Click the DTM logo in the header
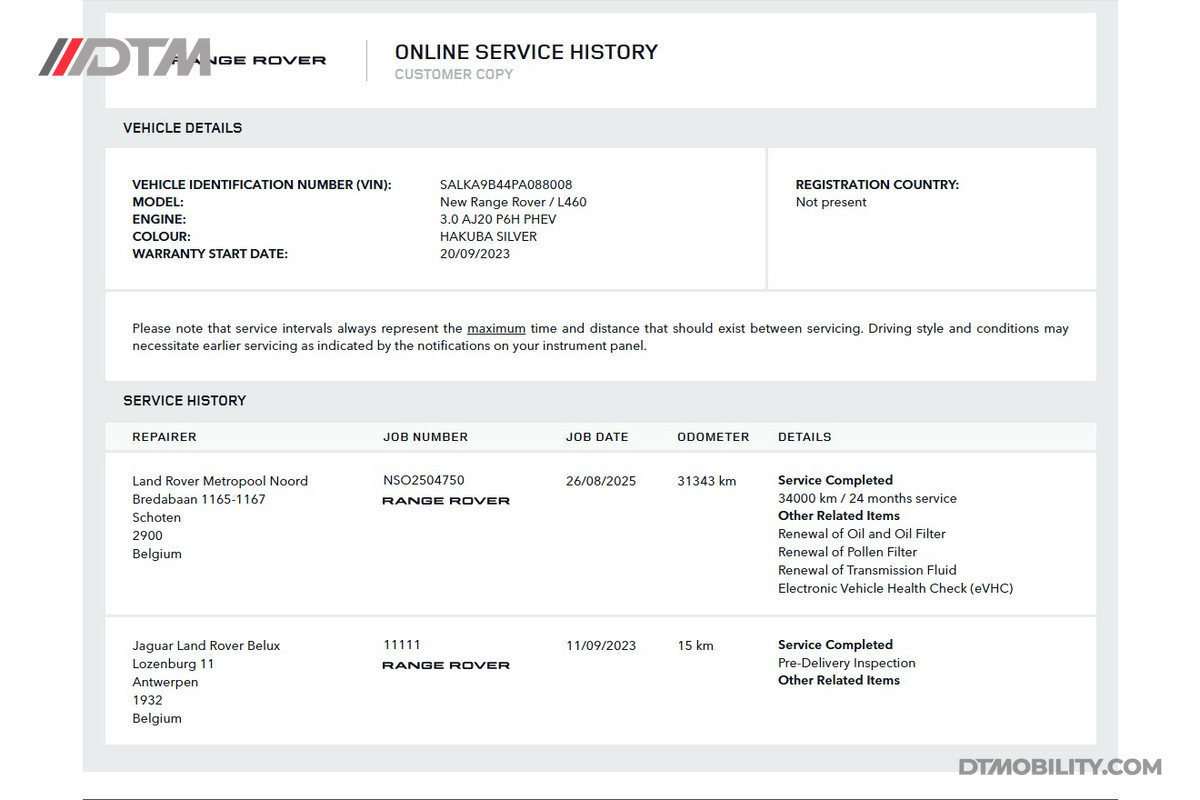The image size is (1200, 800). (x=125, y=57)
